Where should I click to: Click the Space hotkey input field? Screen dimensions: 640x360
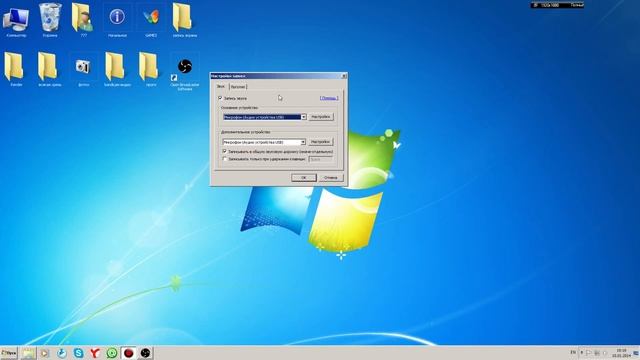coord(321,159)
